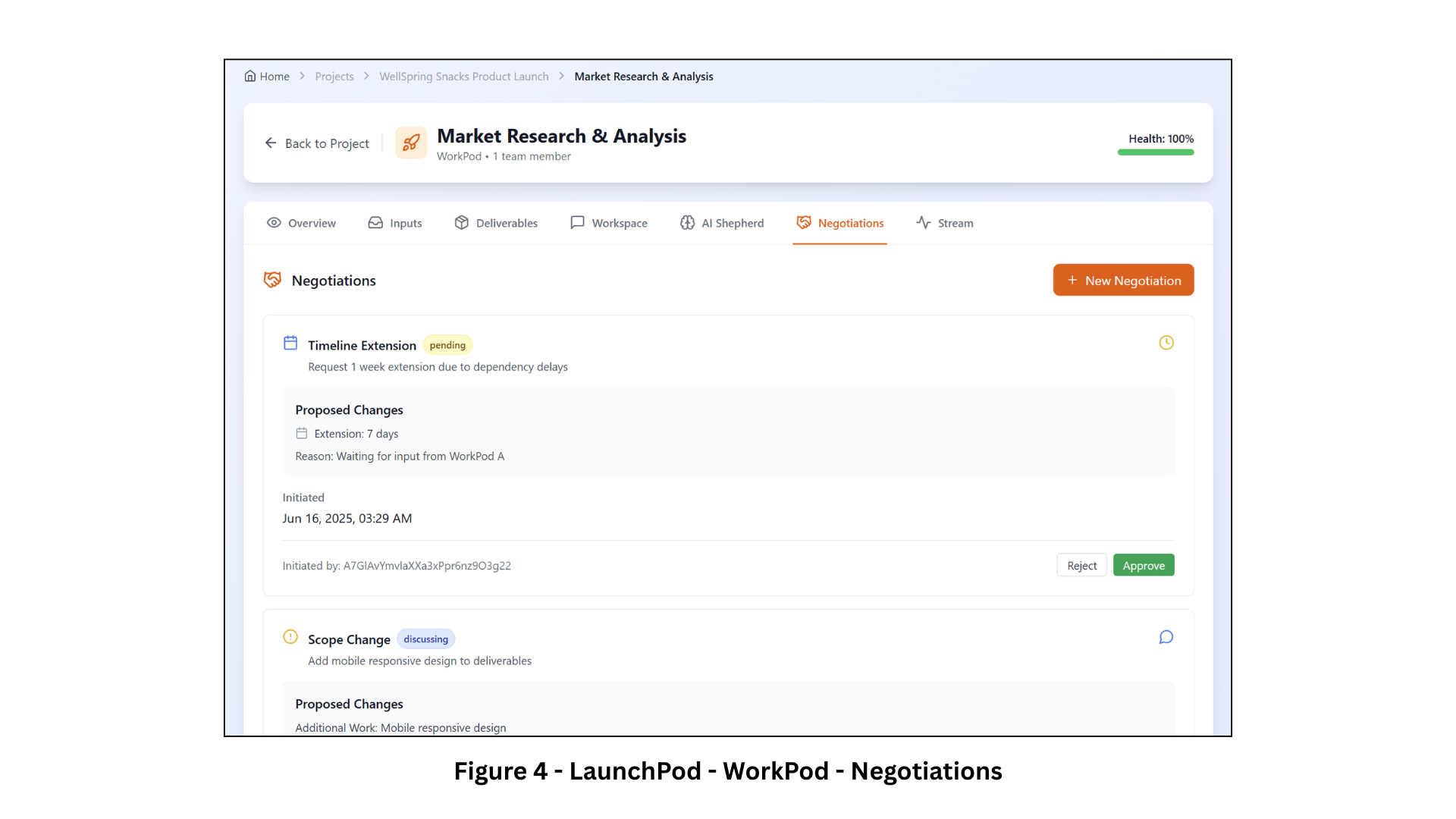Click the Health progress bar

click(1156, 152)
